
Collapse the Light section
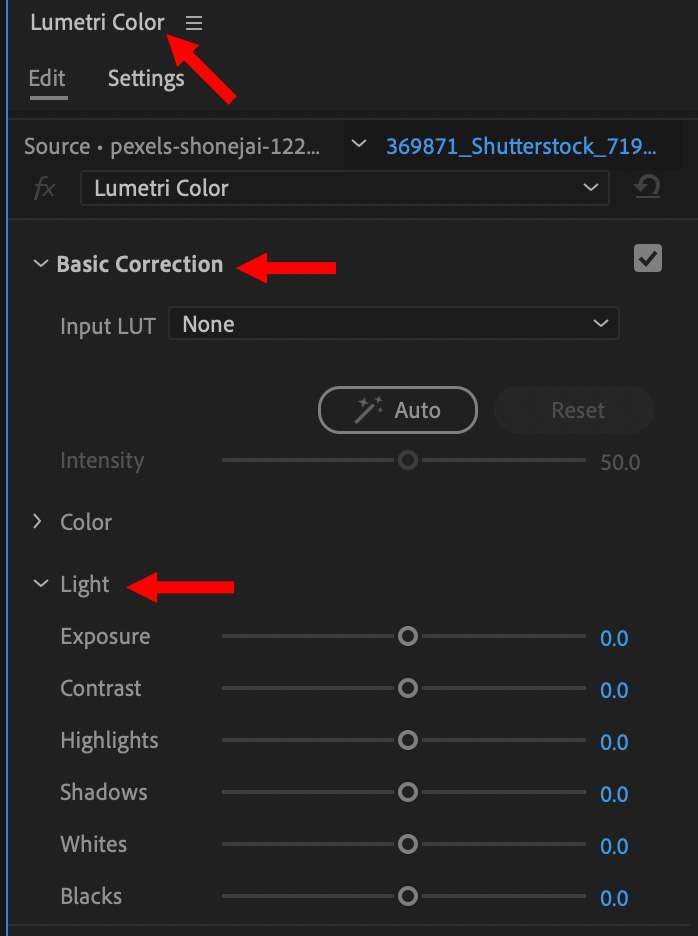click(41, 584)
